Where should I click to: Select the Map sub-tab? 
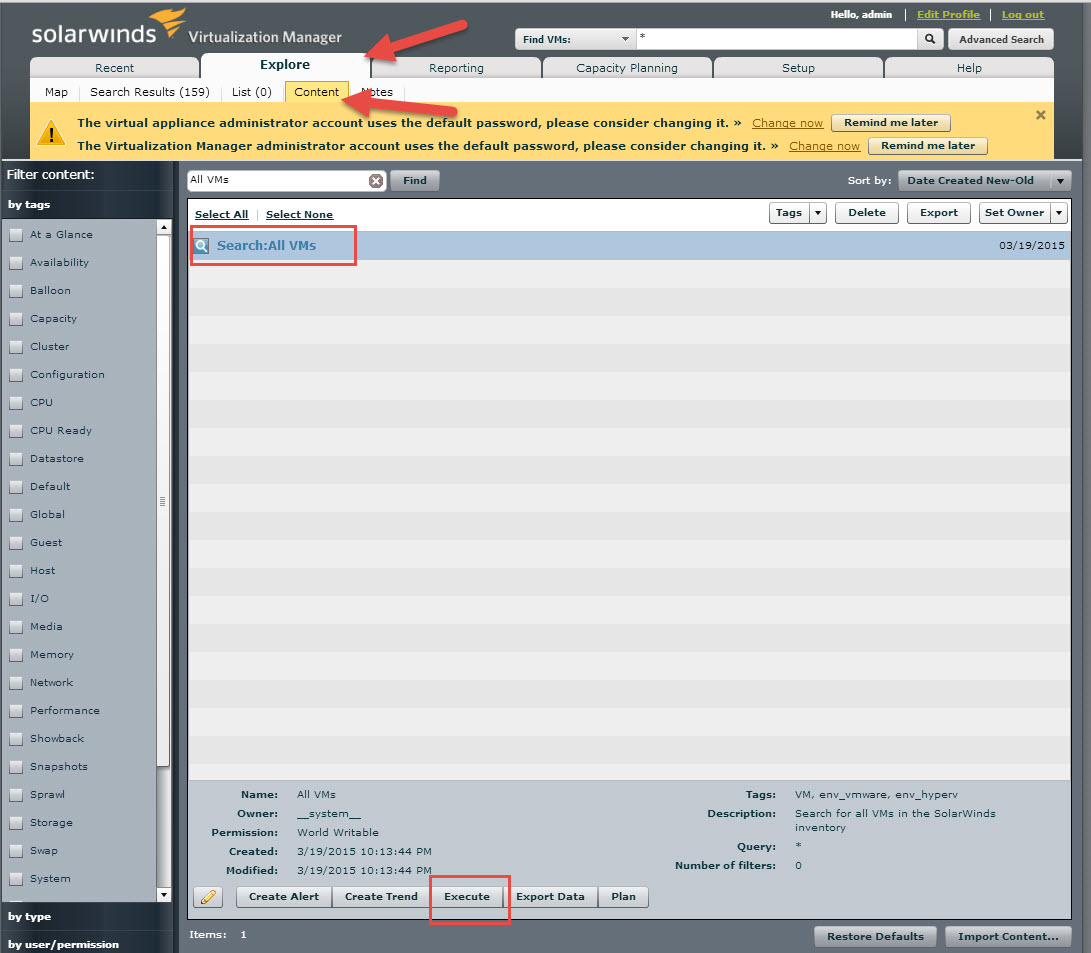(x=56, y=92)
